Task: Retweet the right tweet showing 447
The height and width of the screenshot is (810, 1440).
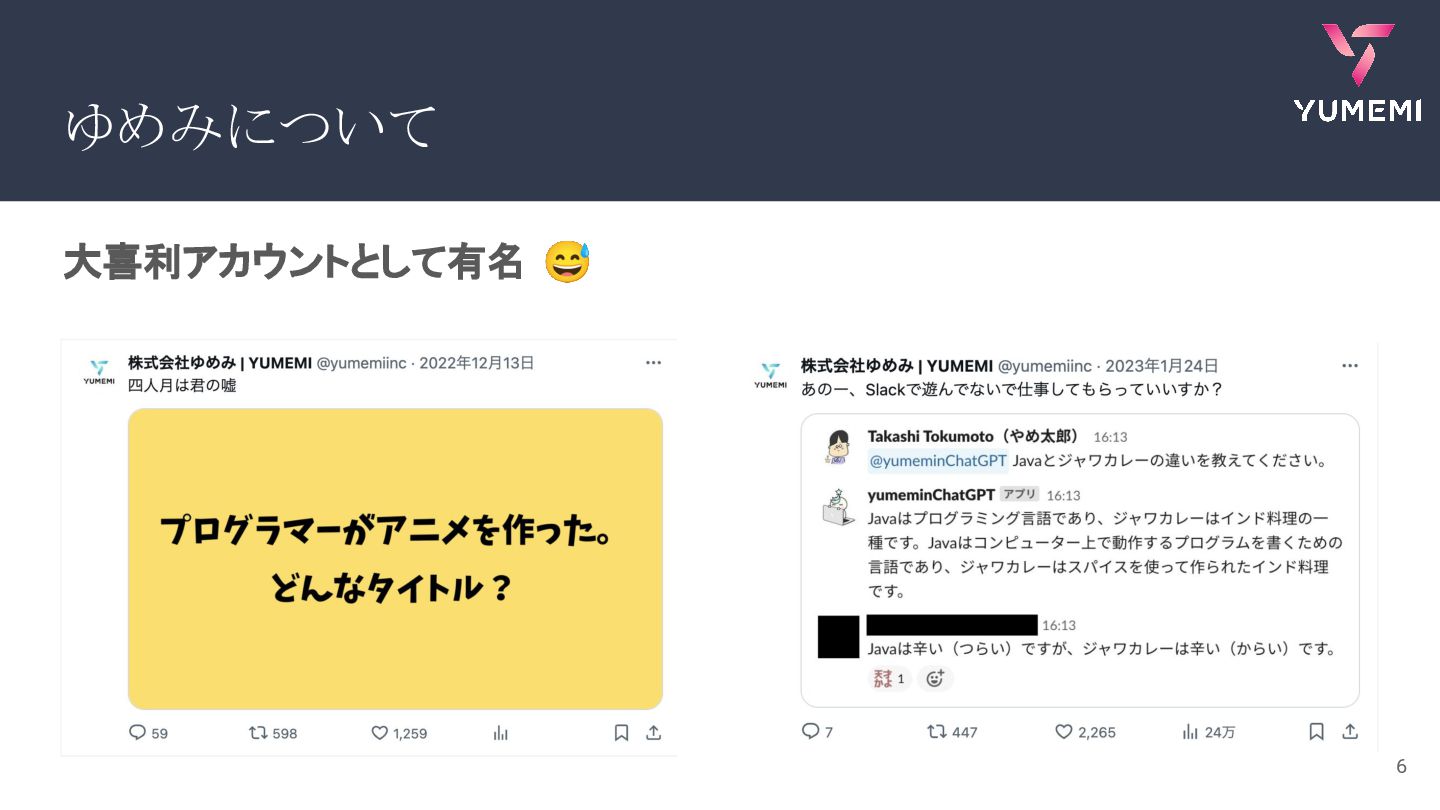Action: [937, 731]
